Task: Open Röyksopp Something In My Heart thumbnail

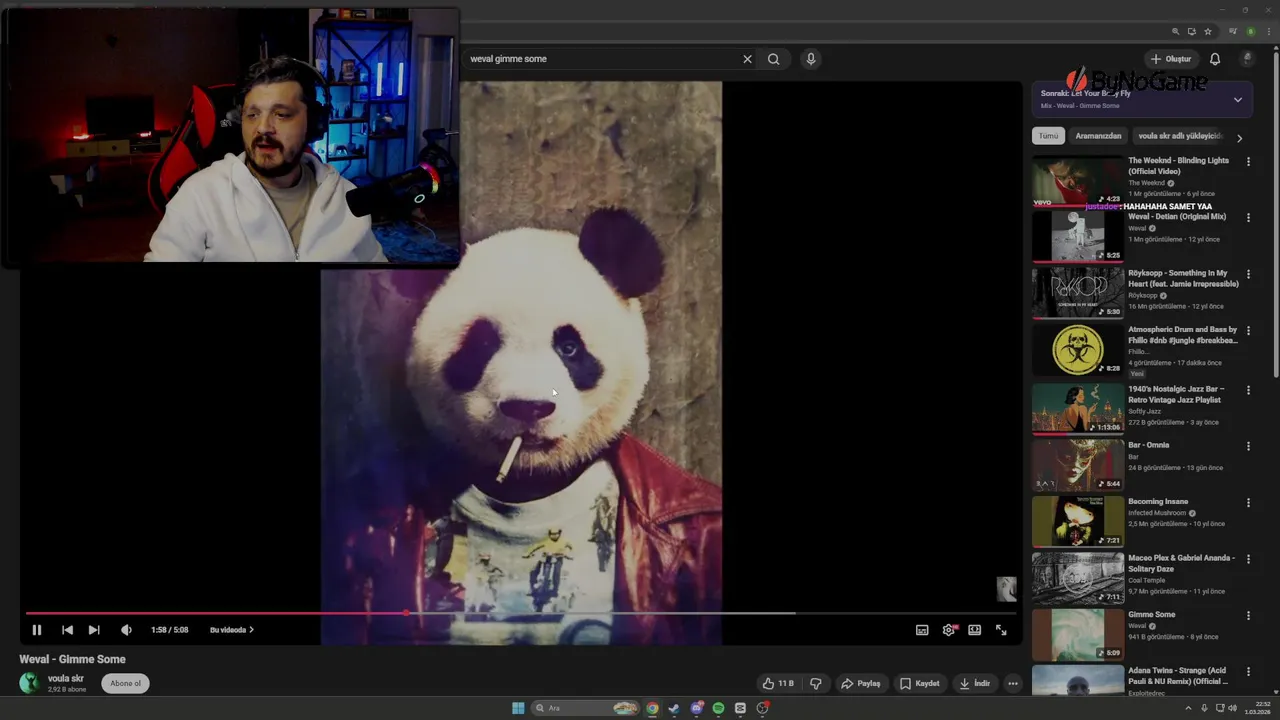Action: [x=1078, y=292]
